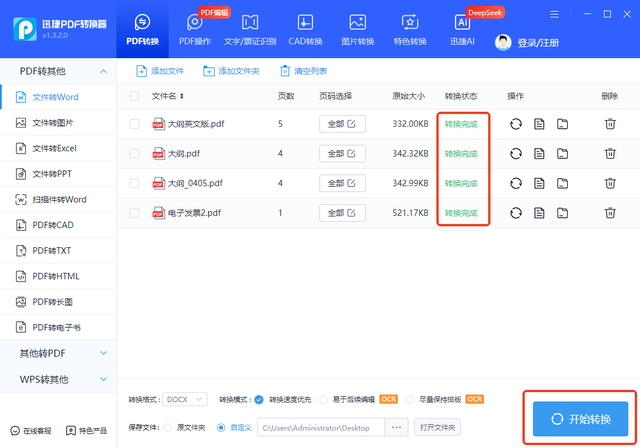Open the DOCX conversion format dropdown
Viewport: 640px width, 448px height.
click(184, 399)
